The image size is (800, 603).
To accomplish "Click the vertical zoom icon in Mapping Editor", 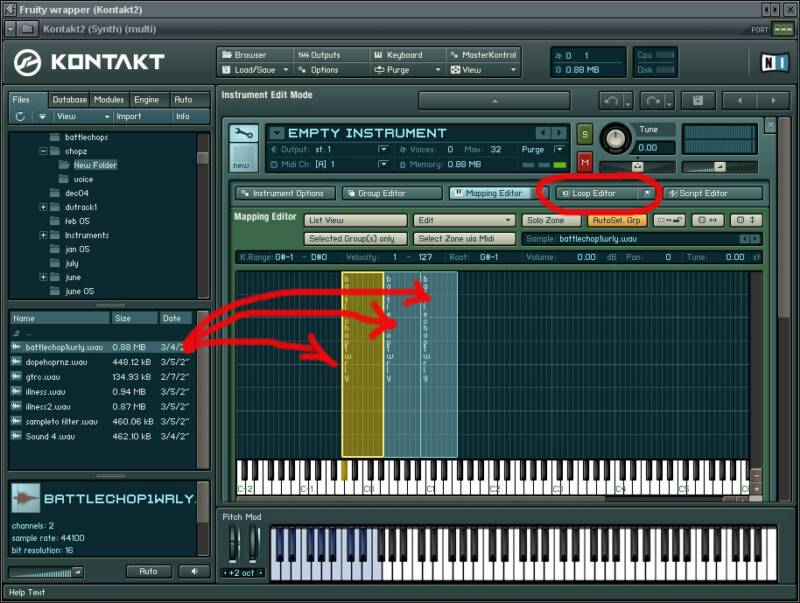I will pyautogui.click(x=745, y=220).
